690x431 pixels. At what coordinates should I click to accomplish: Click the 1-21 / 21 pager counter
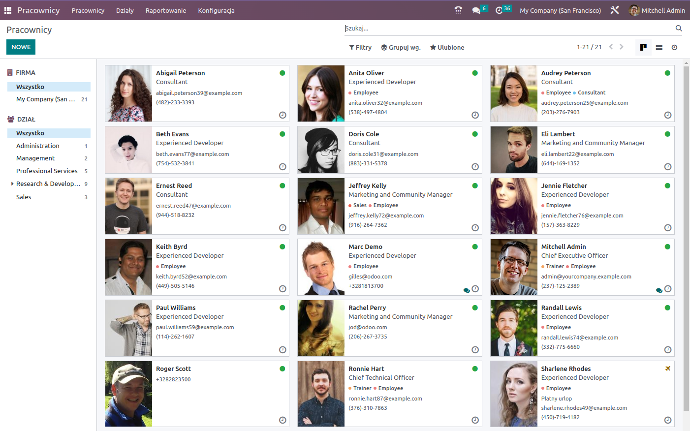[589, 47]
